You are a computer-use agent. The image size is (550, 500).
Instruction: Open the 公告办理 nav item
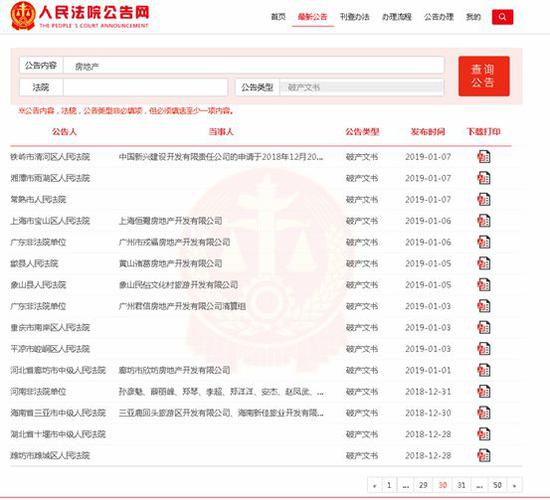[x=439, y=17]
